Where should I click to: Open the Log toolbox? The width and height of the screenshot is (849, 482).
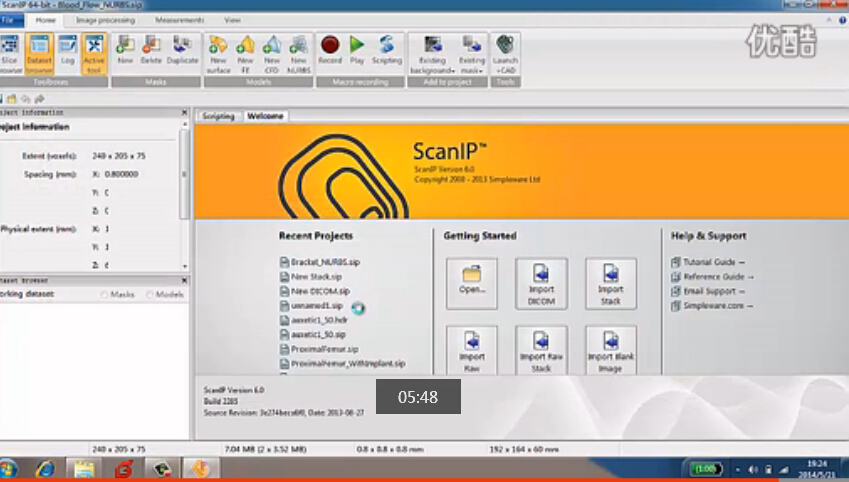coord(68,50)
